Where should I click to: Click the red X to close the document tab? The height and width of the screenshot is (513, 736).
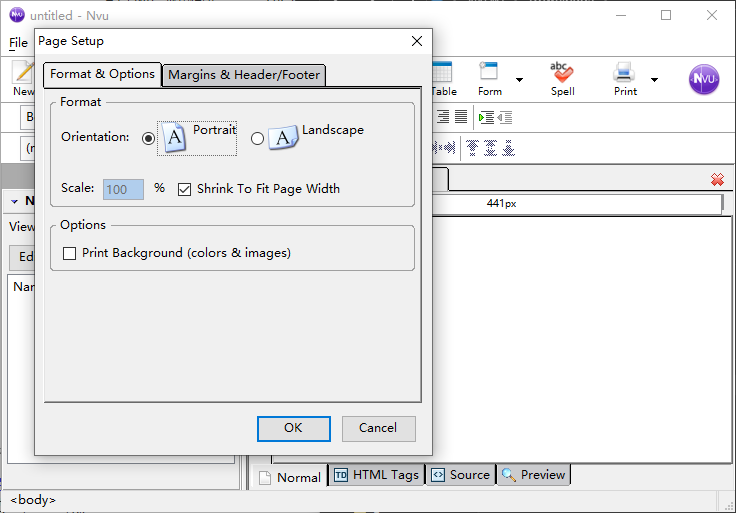coord(717,179)
